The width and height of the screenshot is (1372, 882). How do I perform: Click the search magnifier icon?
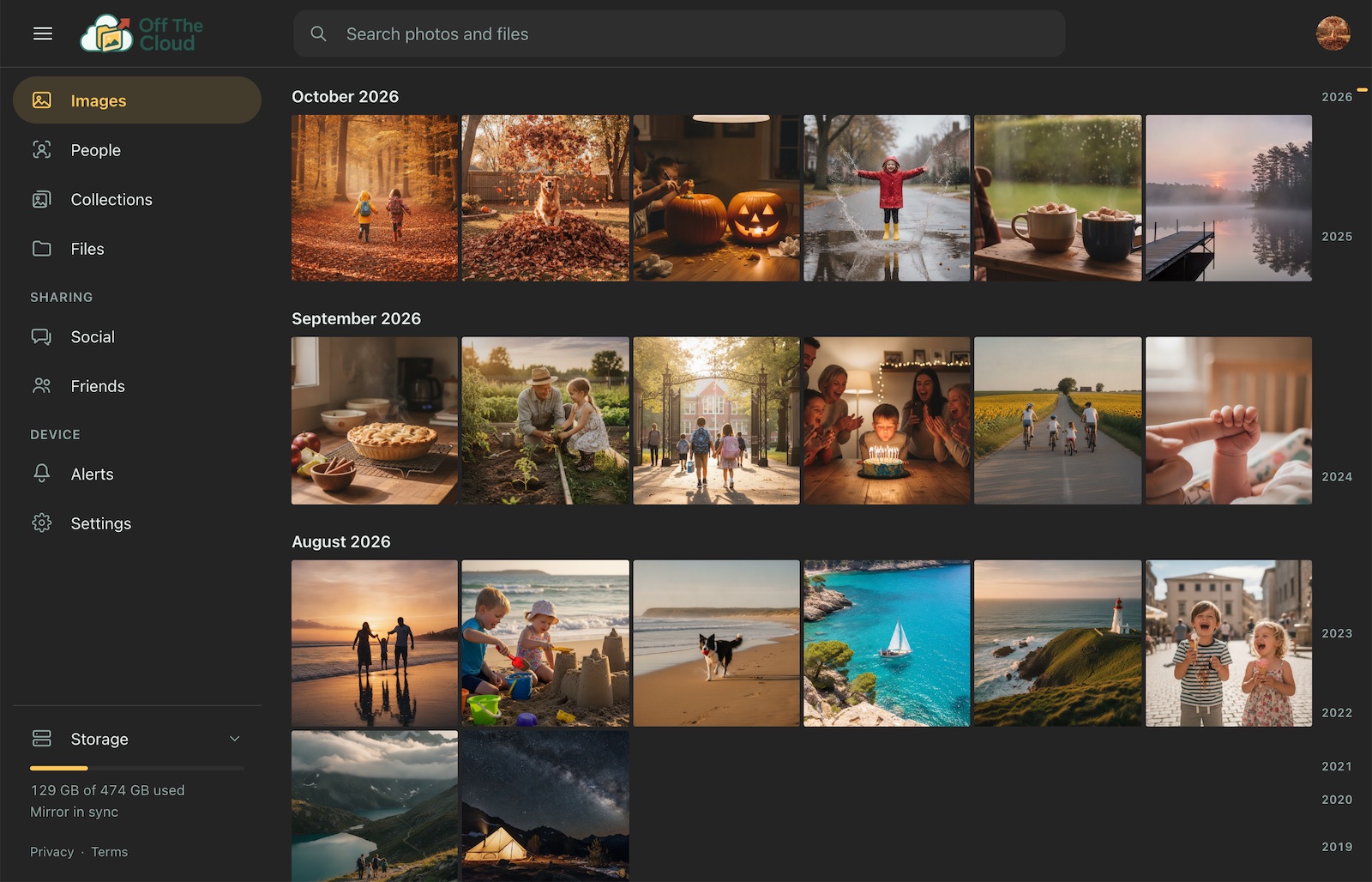click(318, 33)
